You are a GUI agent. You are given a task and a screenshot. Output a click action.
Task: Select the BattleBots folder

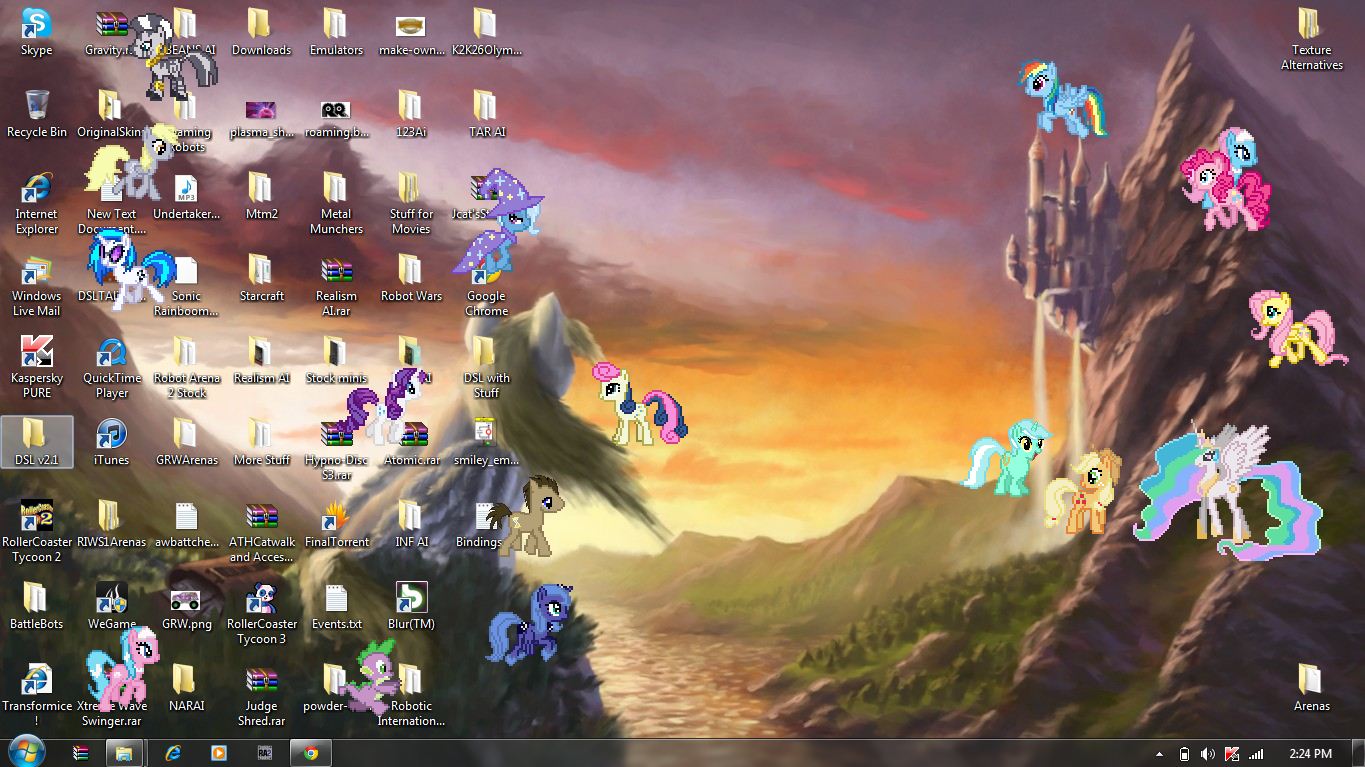(37, 606)
